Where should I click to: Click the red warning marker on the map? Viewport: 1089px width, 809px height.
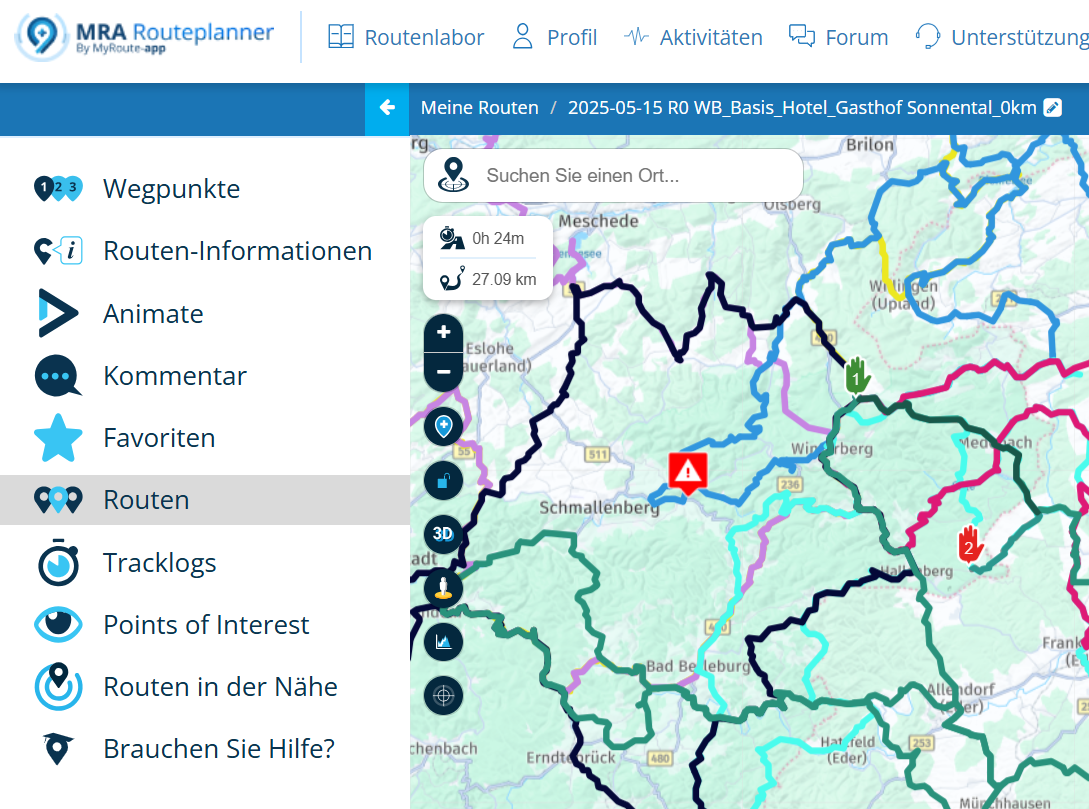[x=688, y=471]
